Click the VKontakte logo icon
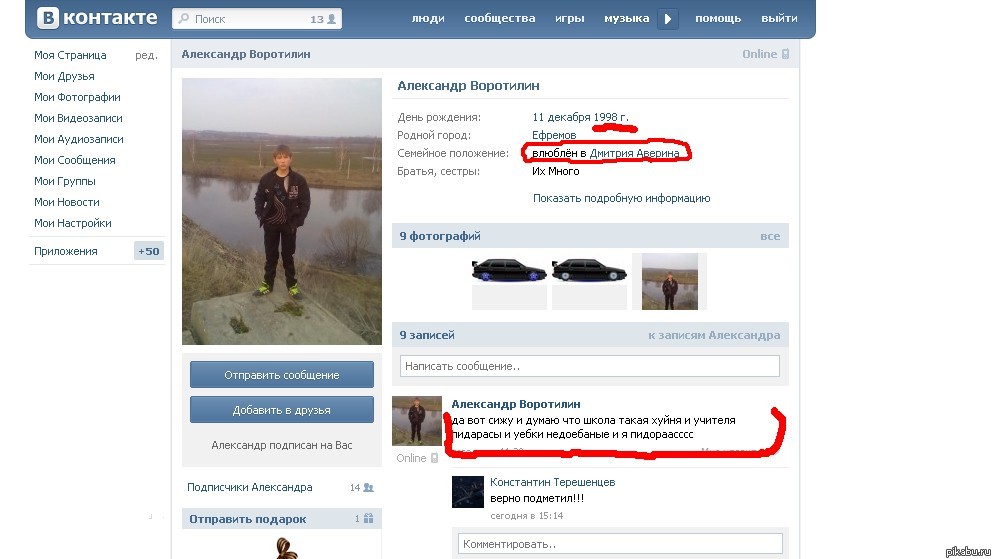 coord(47,18)
